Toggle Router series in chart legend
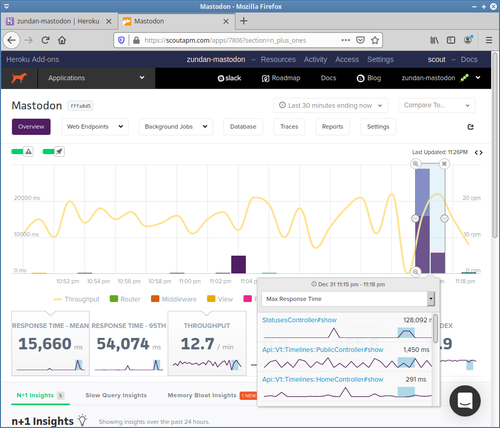Image resolution: width=500 pixels, height=428 pixels. (125, 299)
